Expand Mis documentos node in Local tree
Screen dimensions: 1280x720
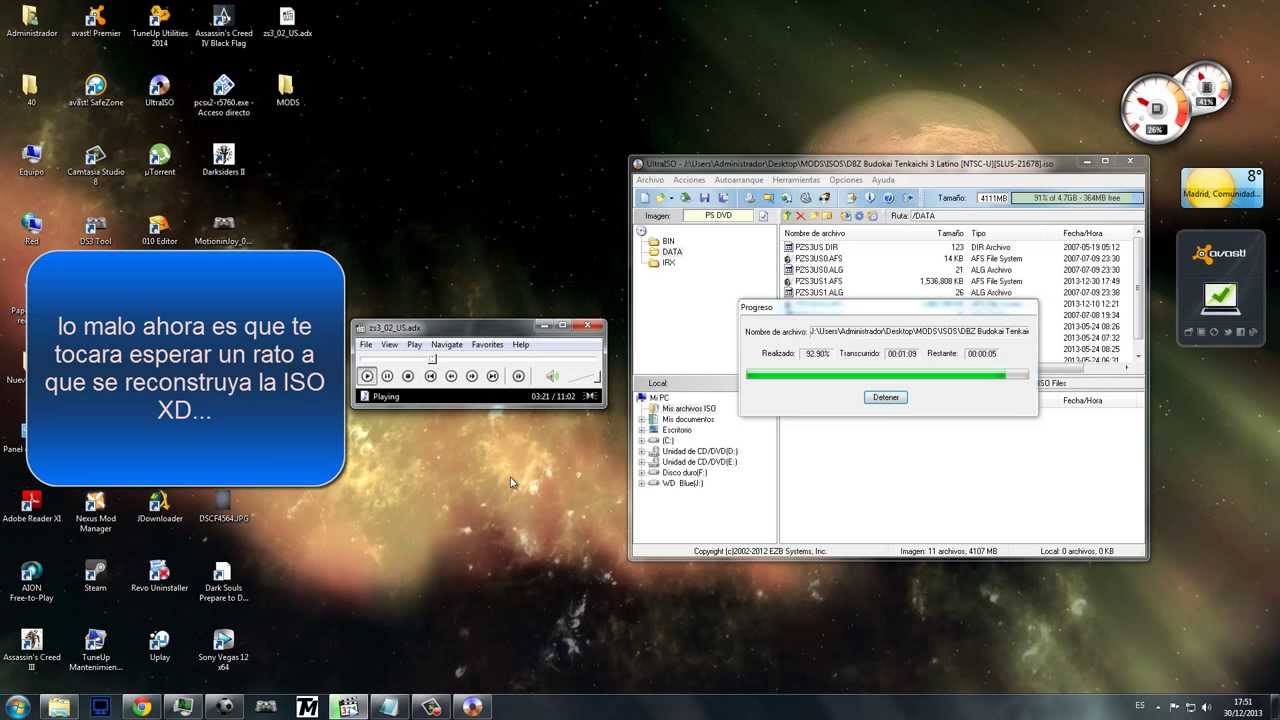click(642, 419)
